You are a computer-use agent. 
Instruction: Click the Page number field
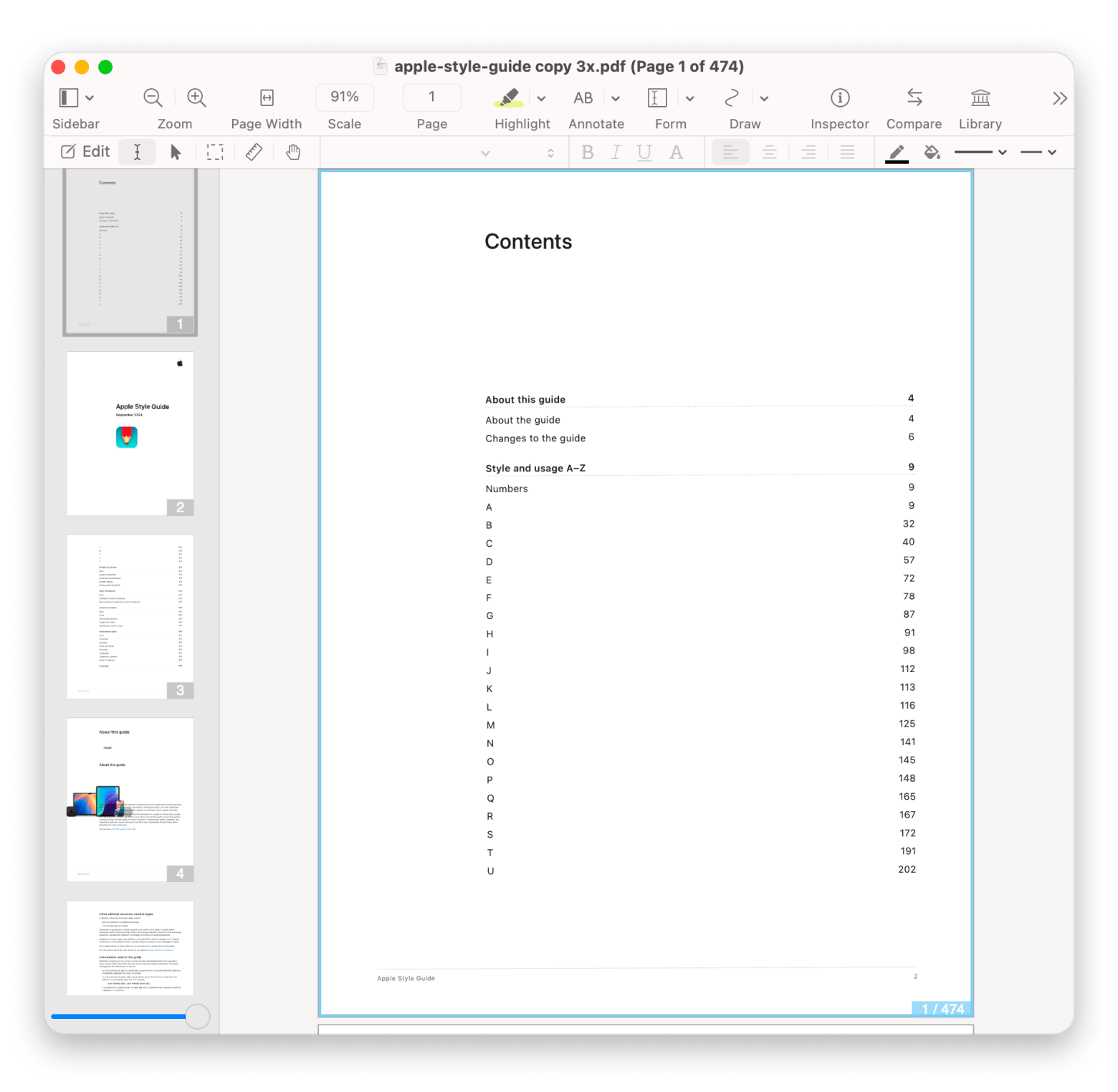click(x=431, y=97)
